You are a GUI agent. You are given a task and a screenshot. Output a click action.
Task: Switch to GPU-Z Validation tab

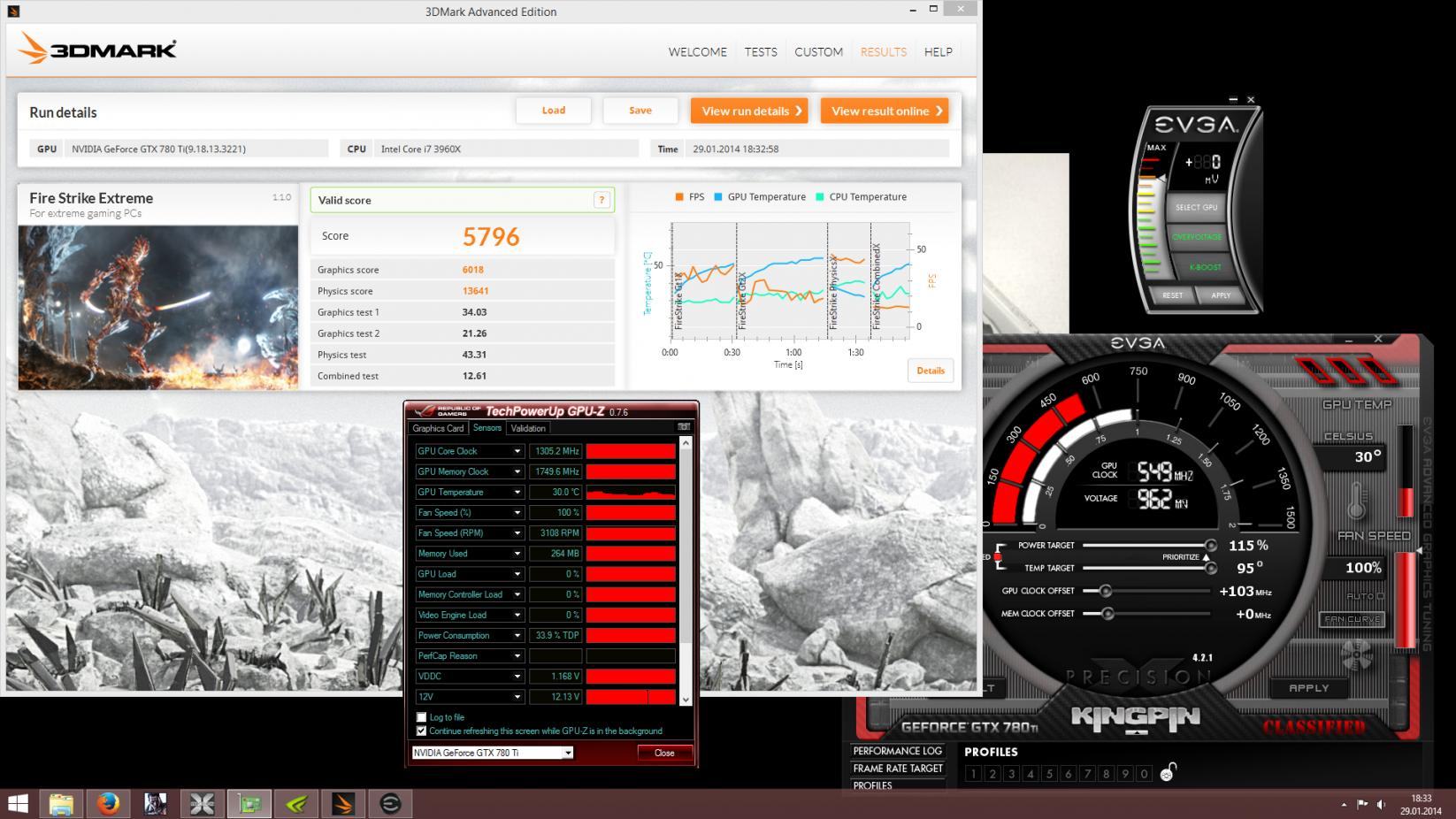point(528,428)
